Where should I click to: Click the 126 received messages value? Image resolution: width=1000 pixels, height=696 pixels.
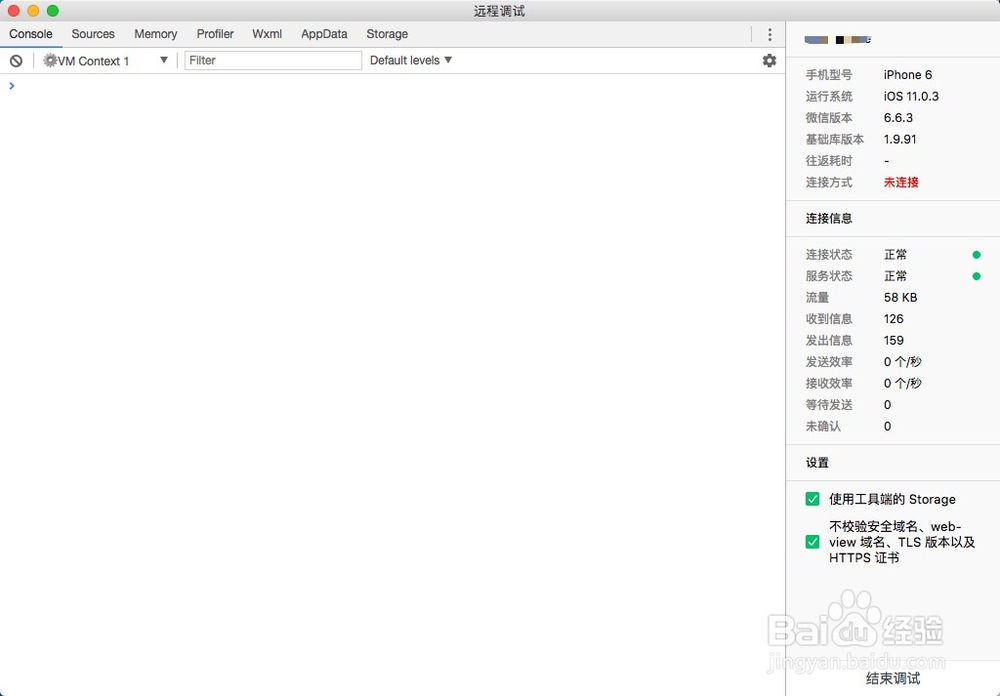893,319
